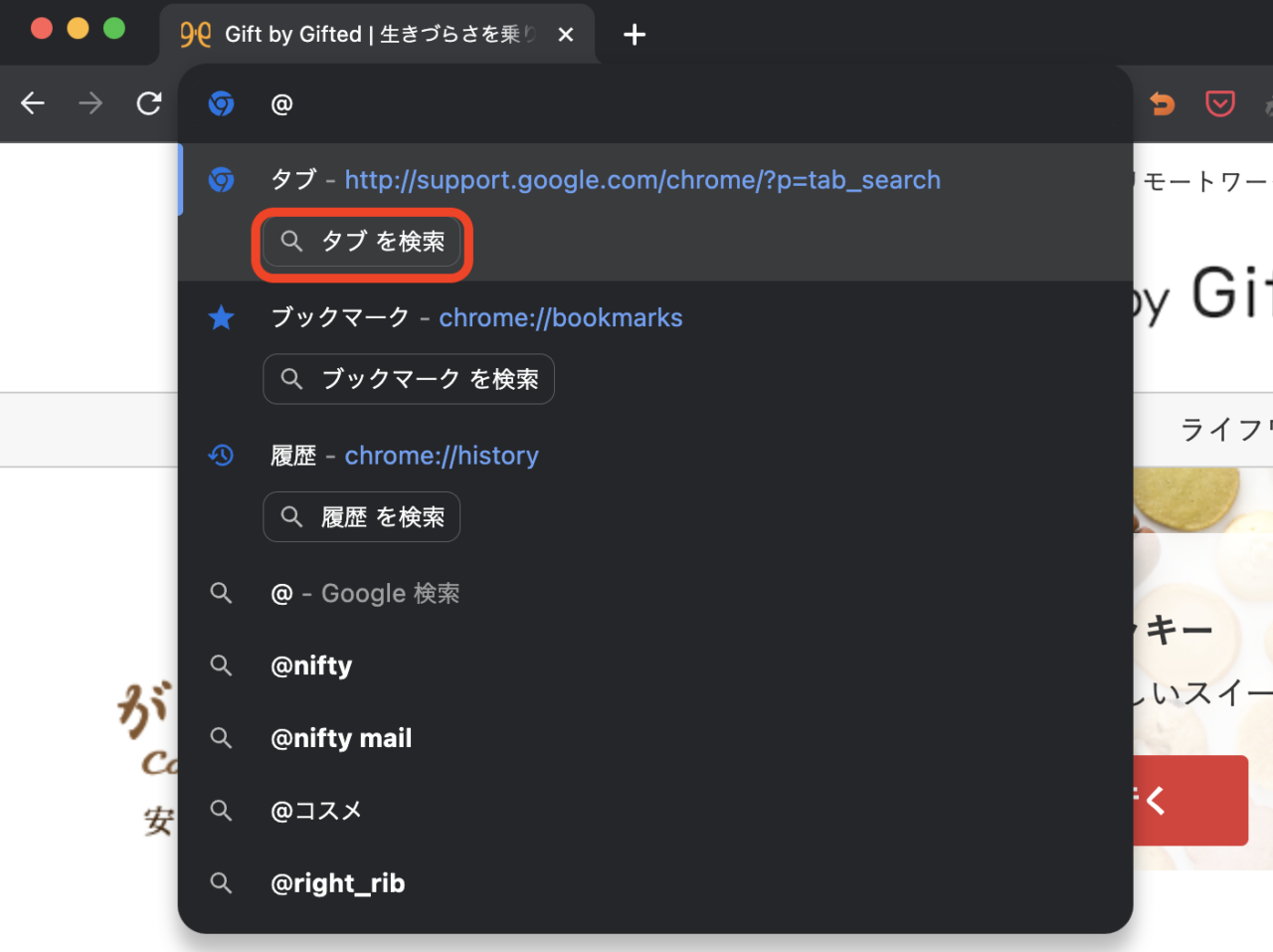Click the history clock icon beside 履歴 suggestion

[x=221, y=455]
